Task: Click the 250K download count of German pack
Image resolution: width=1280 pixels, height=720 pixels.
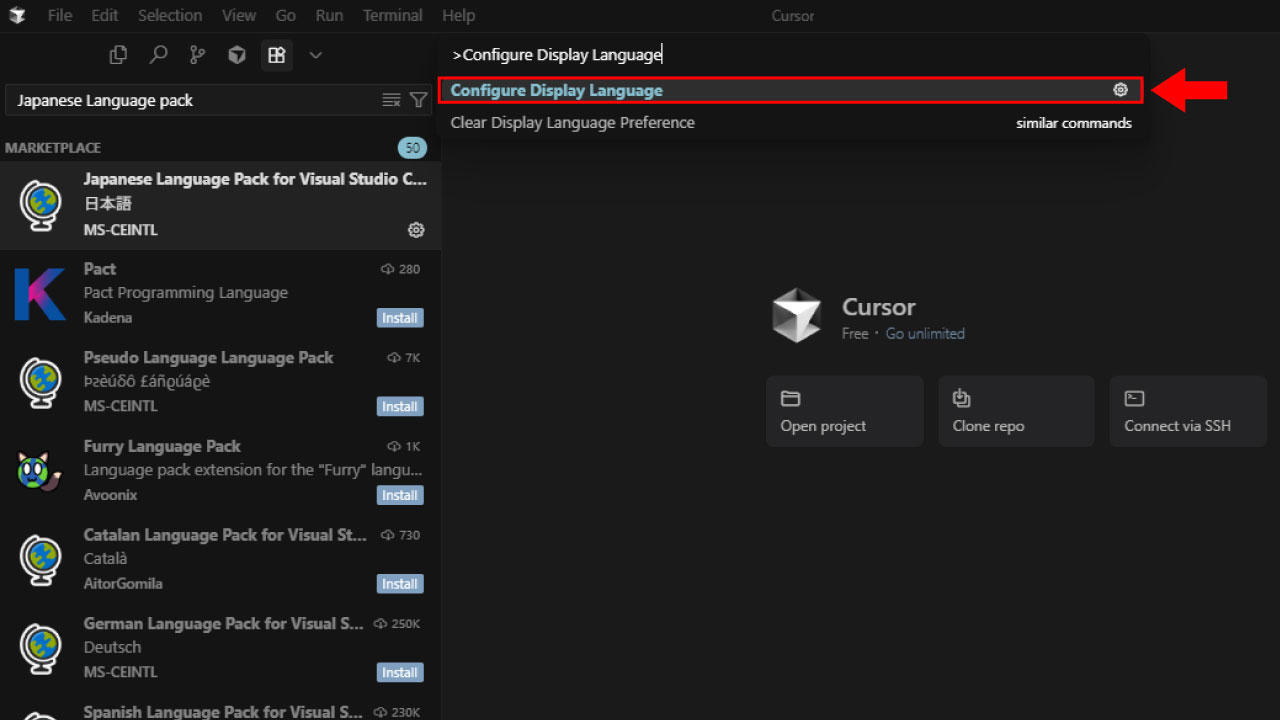Action: tap(397, 624)
